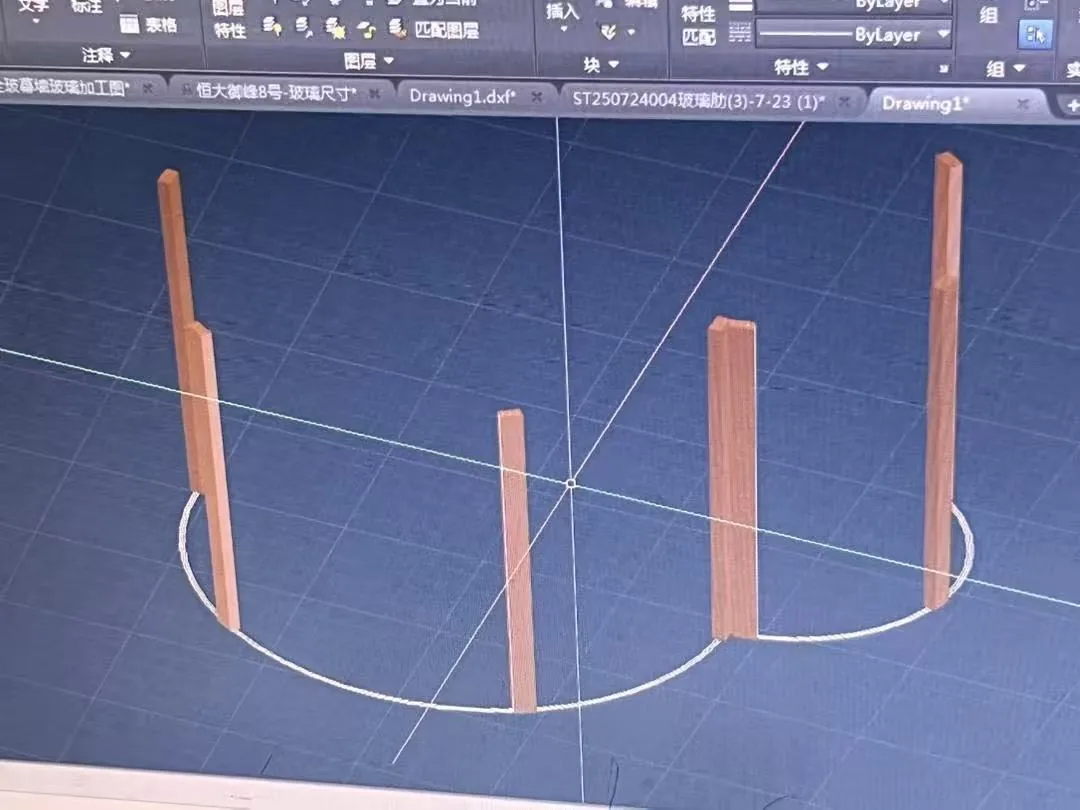The width and height of the screenshot is (1080, 810).
Task: Close the 玻璃幕墙玻璃加工图 tab
Action: (x=147, y=89)
